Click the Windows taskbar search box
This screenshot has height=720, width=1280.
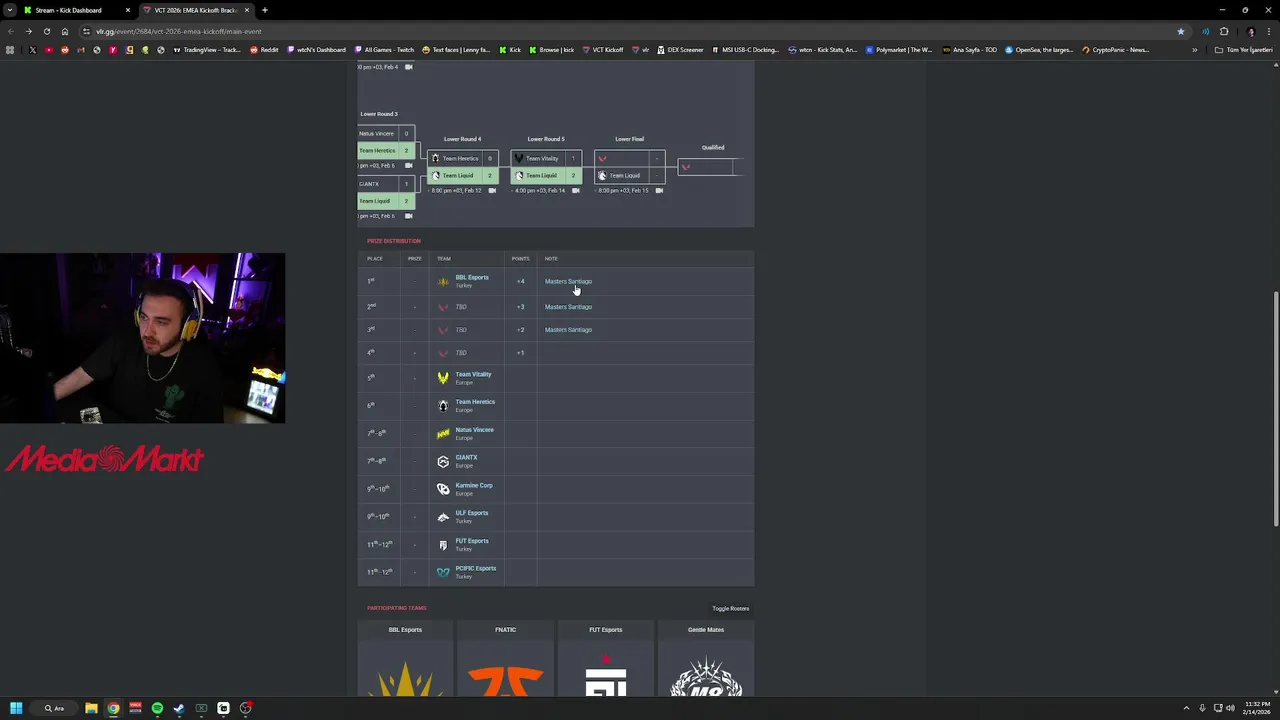tap(55, 708)
